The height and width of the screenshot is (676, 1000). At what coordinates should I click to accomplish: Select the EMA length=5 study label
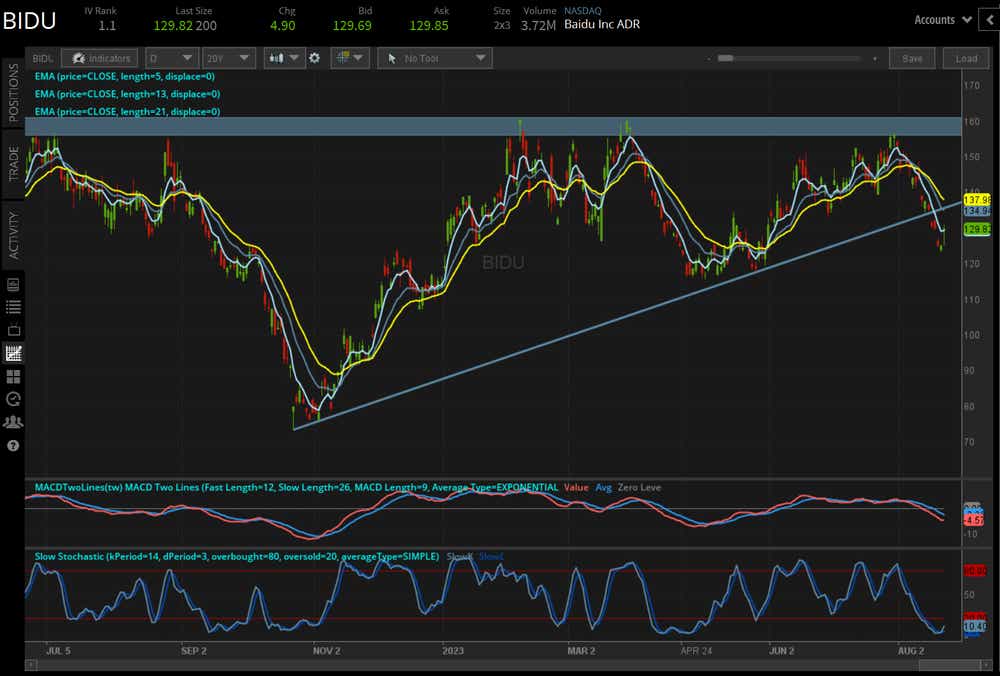(124, 77)
